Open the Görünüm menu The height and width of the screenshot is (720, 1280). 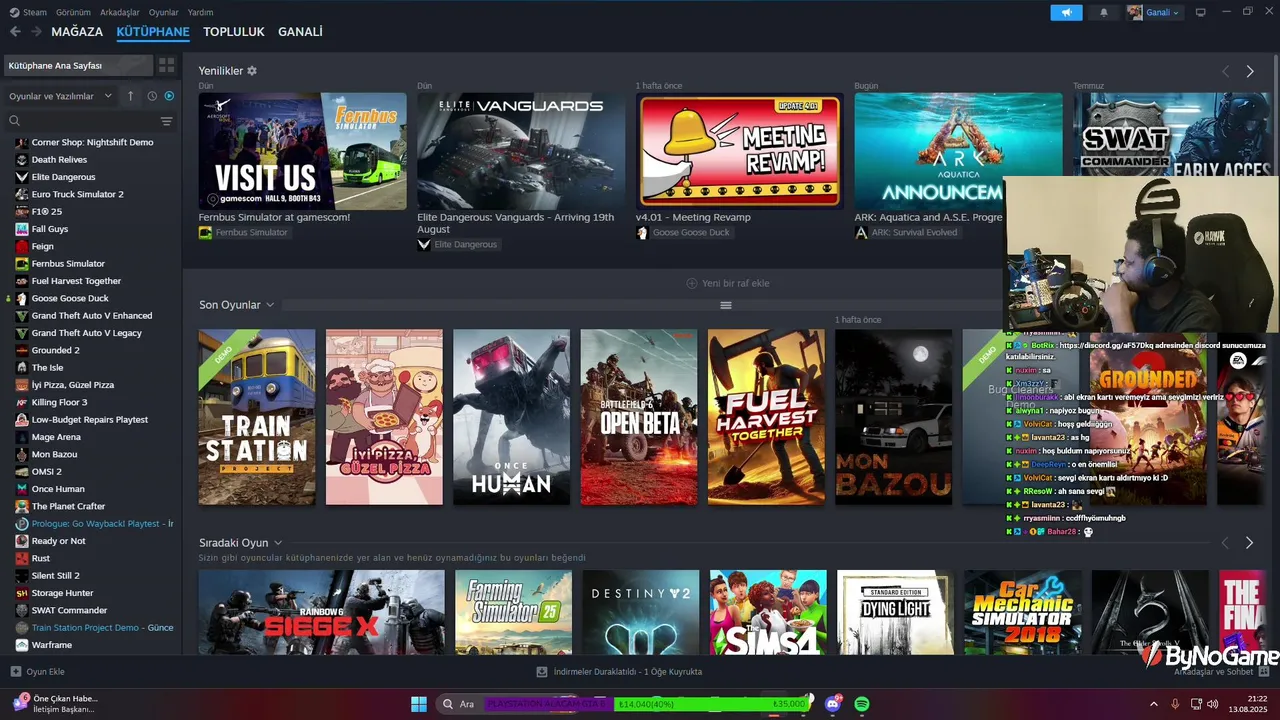point(73,12)
